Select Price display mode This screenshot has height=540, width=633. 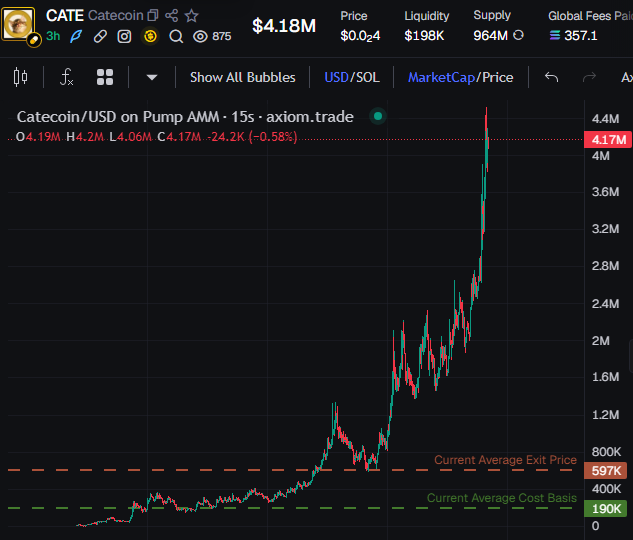497,77
